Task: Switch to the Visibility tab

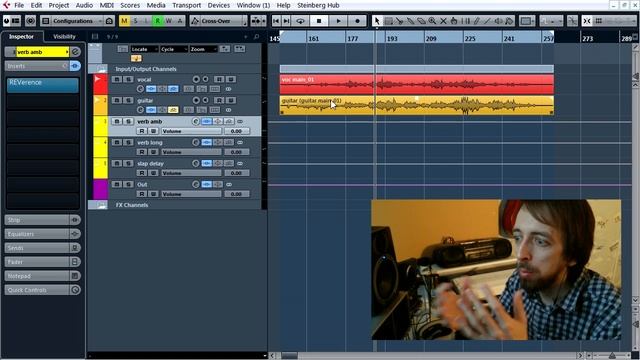Action: click(x=64, y=36)
